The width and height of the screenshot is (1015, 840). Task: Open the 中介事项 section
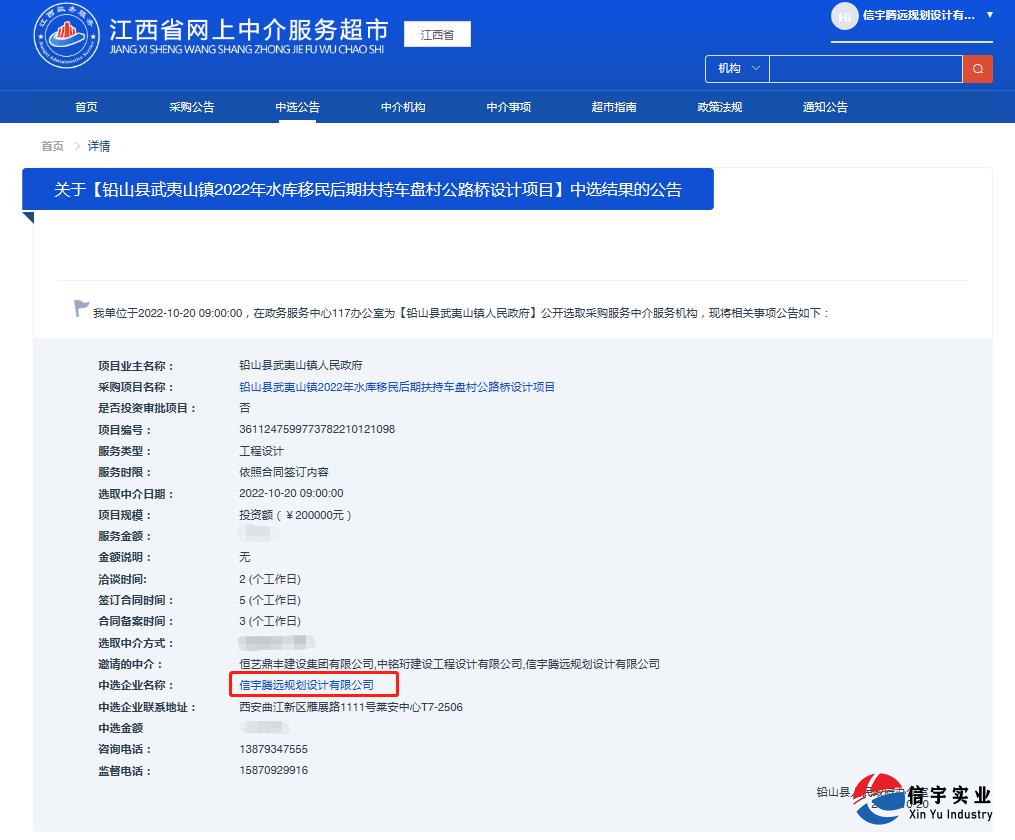pos(508,107)
